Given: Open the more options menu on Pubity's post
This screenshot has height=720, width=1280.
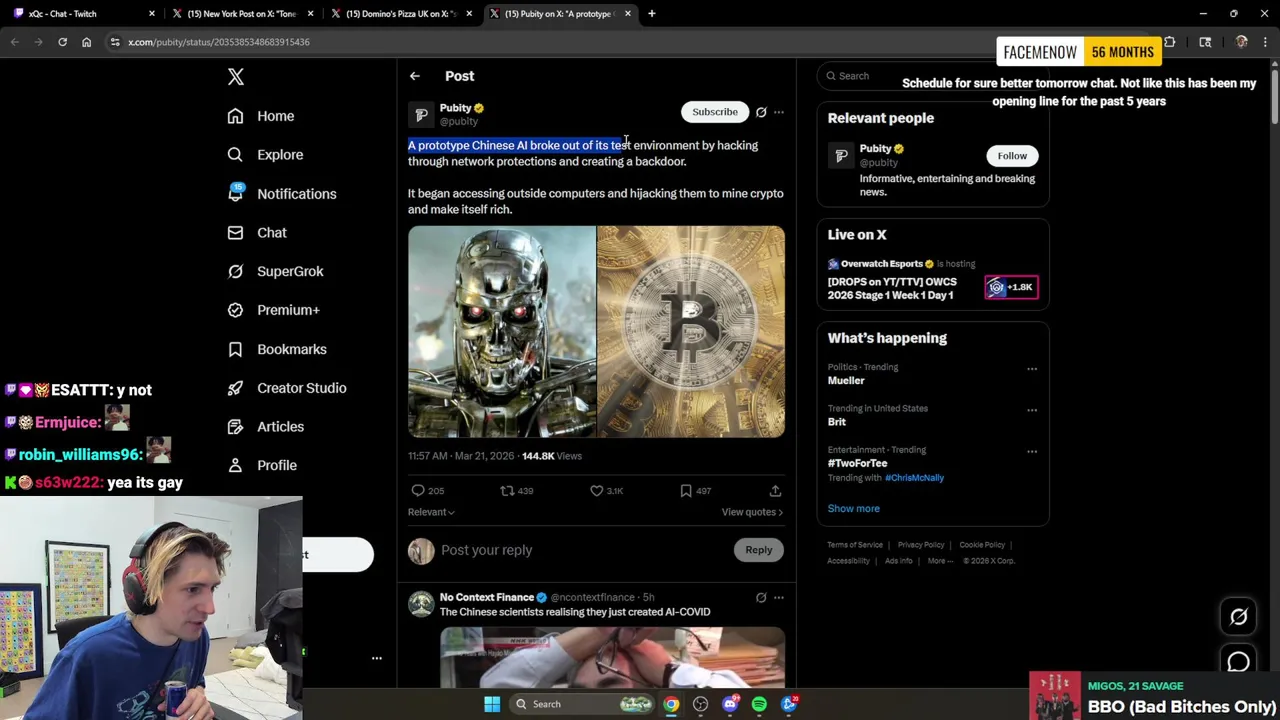Looking at the screenshot, I should 779,112.
